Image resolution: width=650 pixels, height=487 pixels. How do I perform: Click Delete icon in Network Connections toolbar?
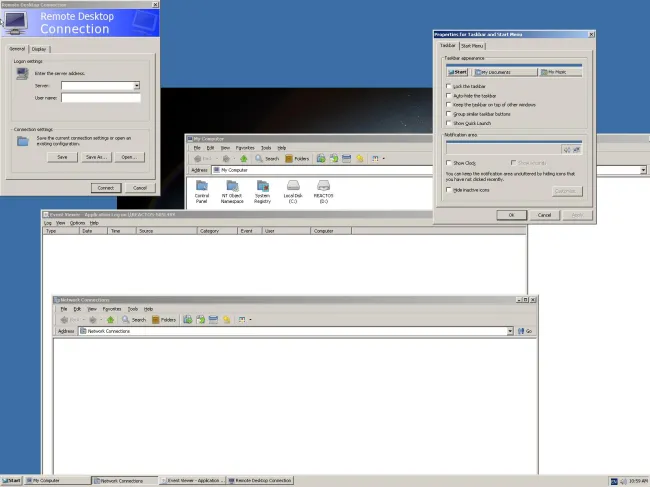click(x=213, y=320)
